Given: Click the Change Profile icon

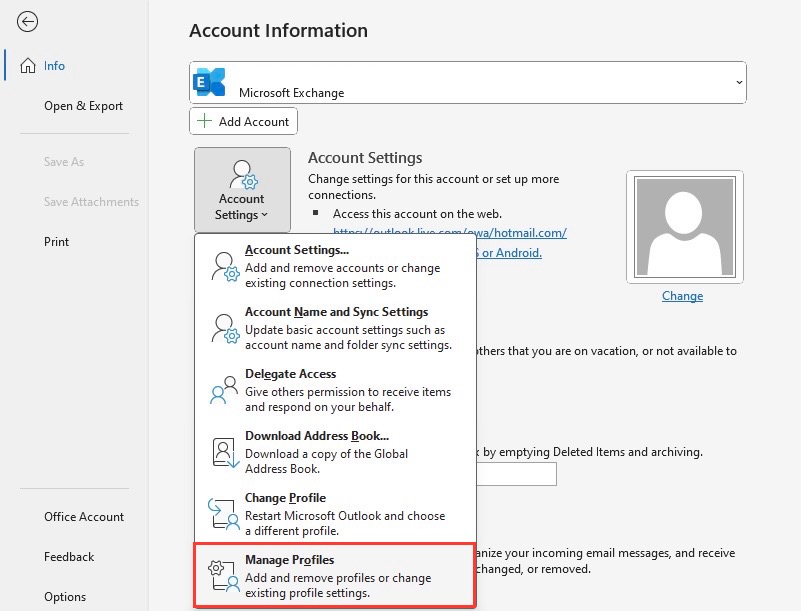Looking at the screenshot, I should pyautogui.click(x=224, y=514).
